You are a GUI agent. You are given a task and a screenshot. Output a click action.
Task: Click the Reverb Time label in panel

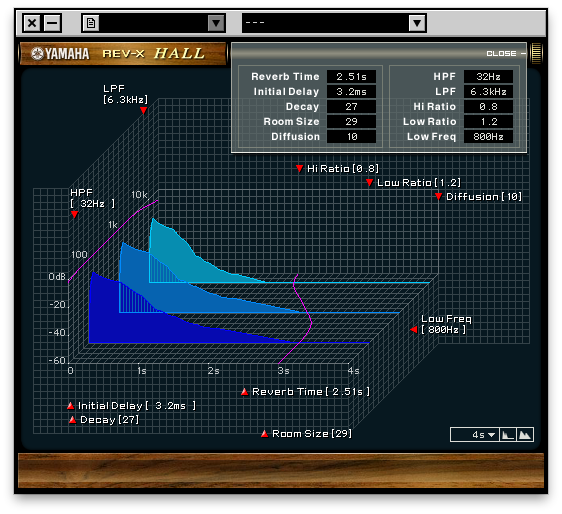click(x=285, y=77)
